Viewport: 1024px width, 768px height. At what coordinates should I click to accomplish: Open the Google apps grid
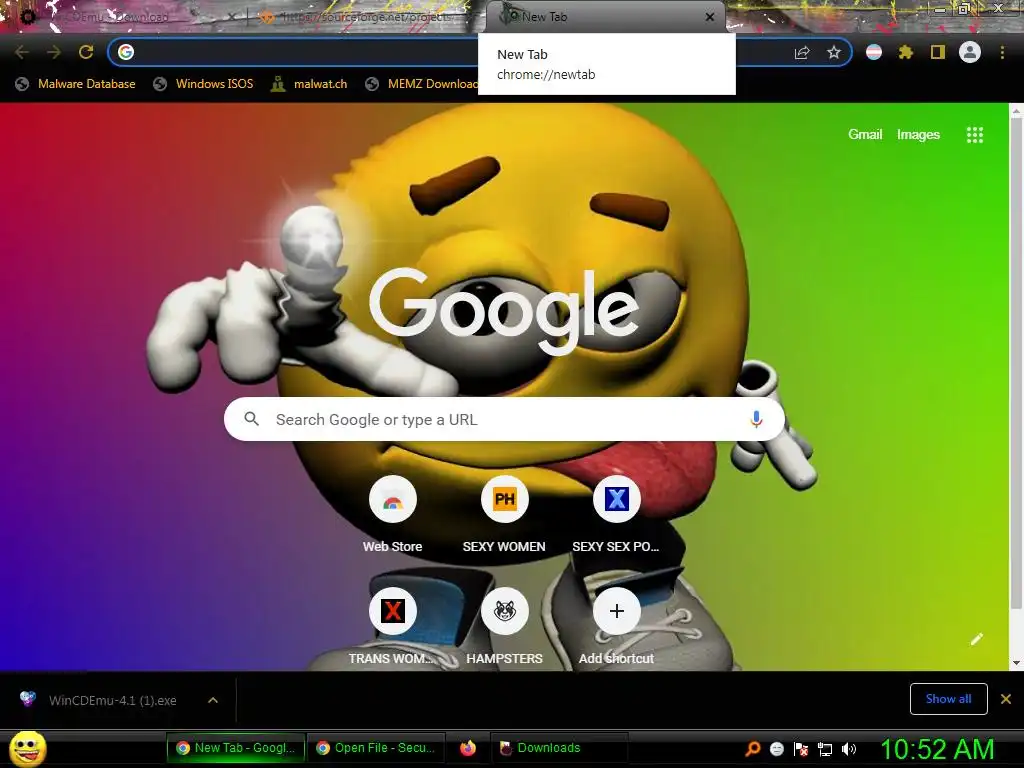click(x=974, y=135)
